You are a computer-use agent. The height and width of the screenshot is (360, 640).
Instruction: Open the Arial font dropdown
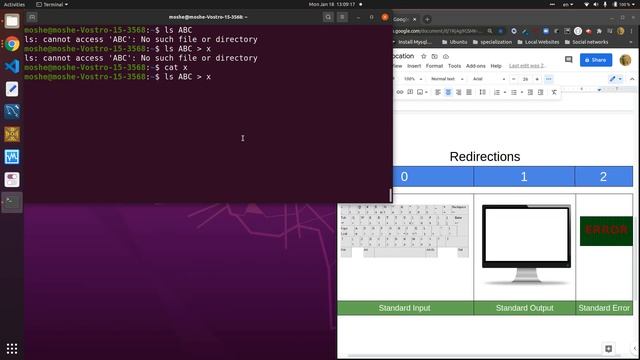[489, 79]
